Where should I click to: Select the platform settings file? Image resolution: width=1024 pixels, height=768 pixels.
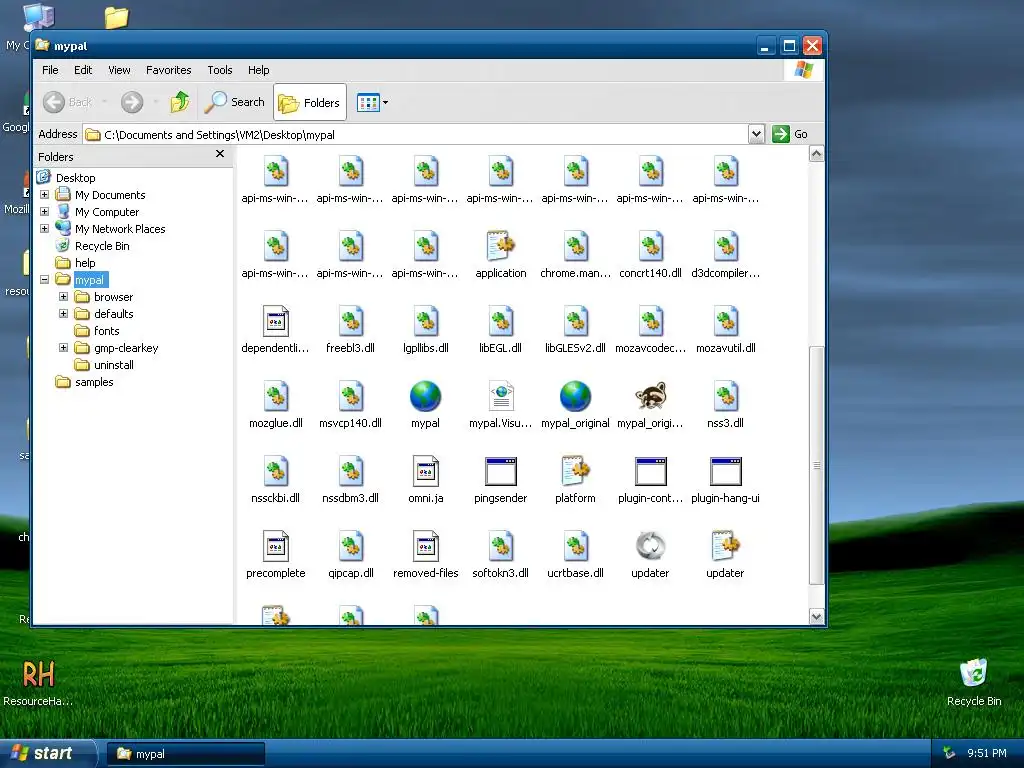tap(575, 472)
